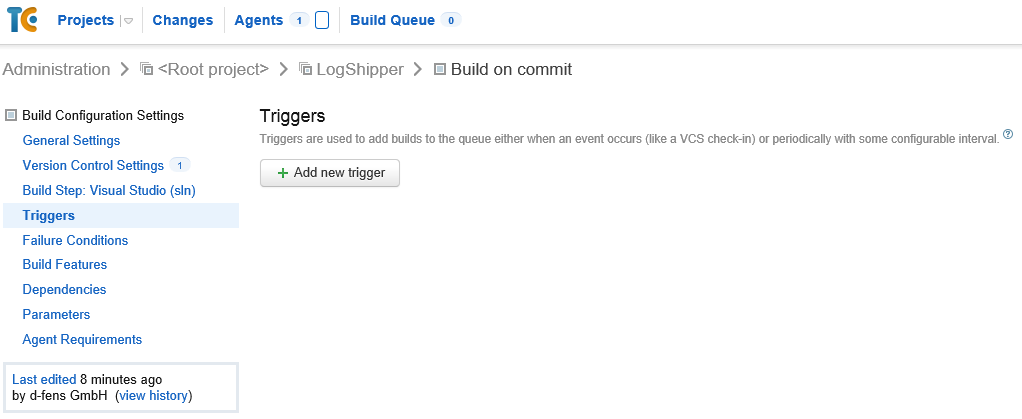Open the Agent Requirements settings page

click(82, 339)
